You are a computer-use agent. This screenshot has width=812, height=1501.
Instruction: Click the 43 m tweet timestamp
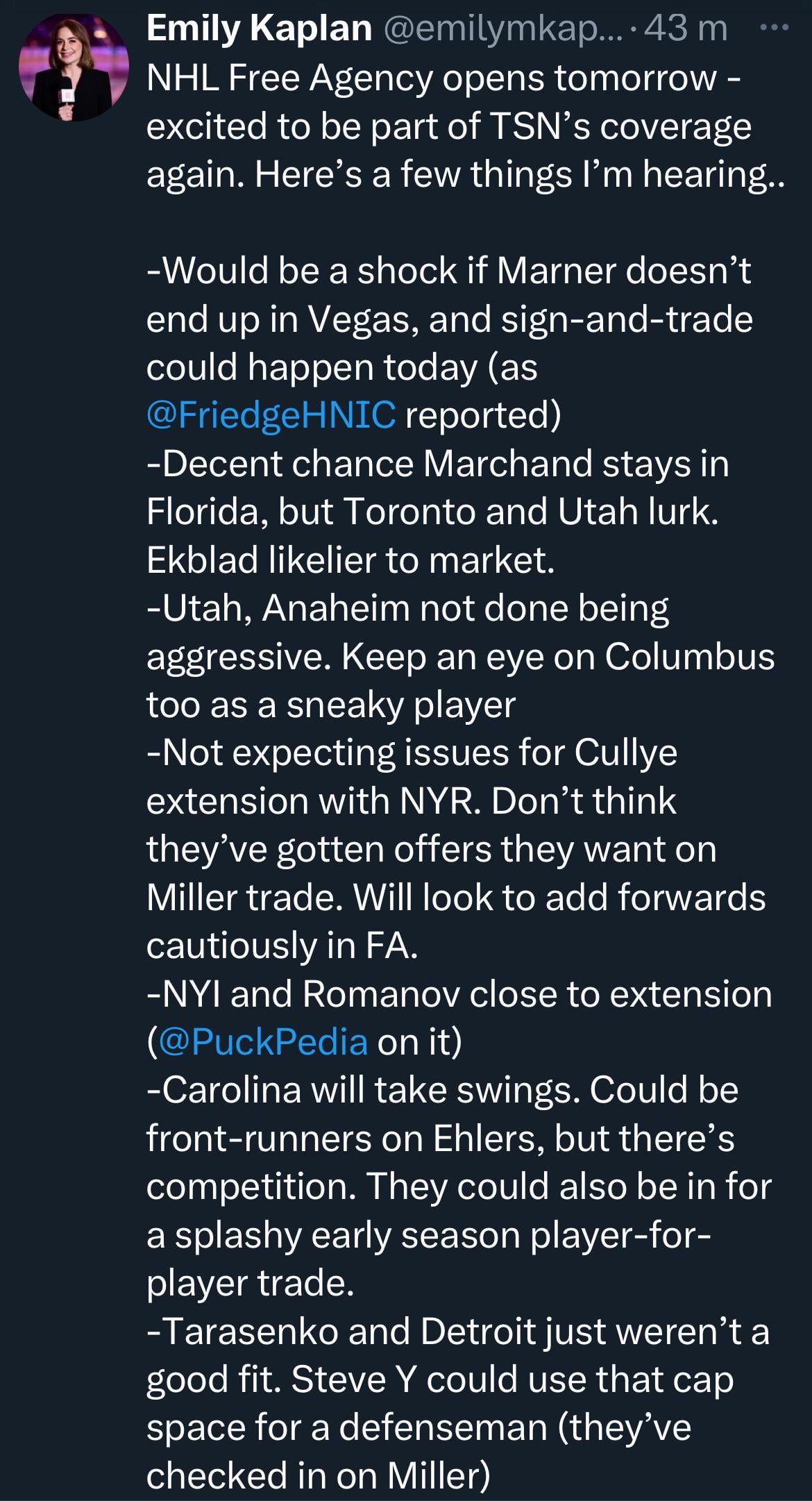tap(686, 29)
